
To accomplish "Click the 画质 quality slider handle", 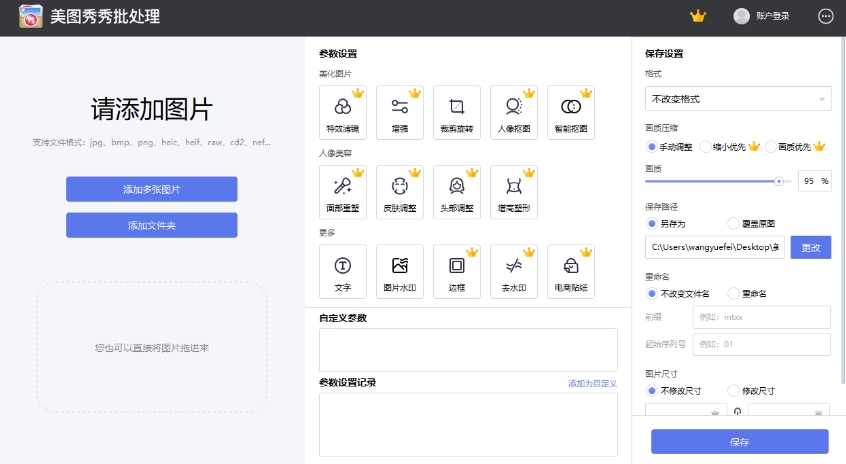I will coord(779,181).
